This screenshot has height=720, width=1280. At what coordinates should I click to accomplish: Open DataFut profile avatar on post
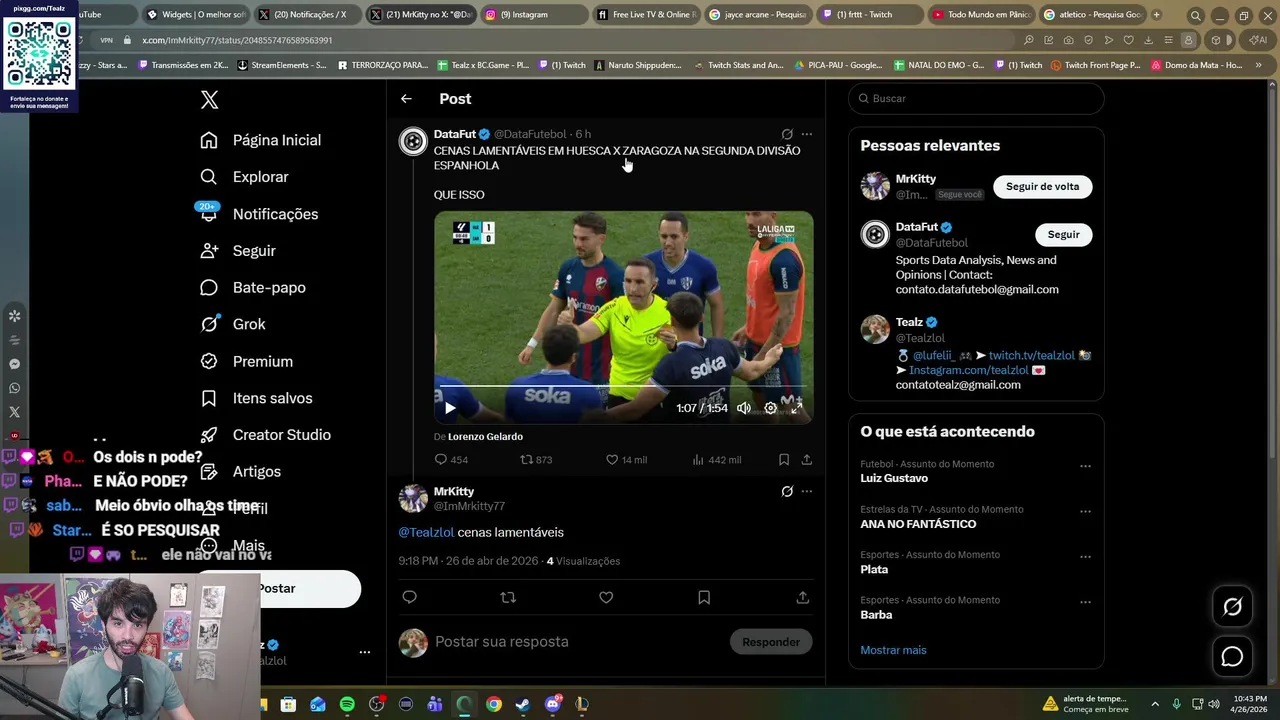click(413, 141)
